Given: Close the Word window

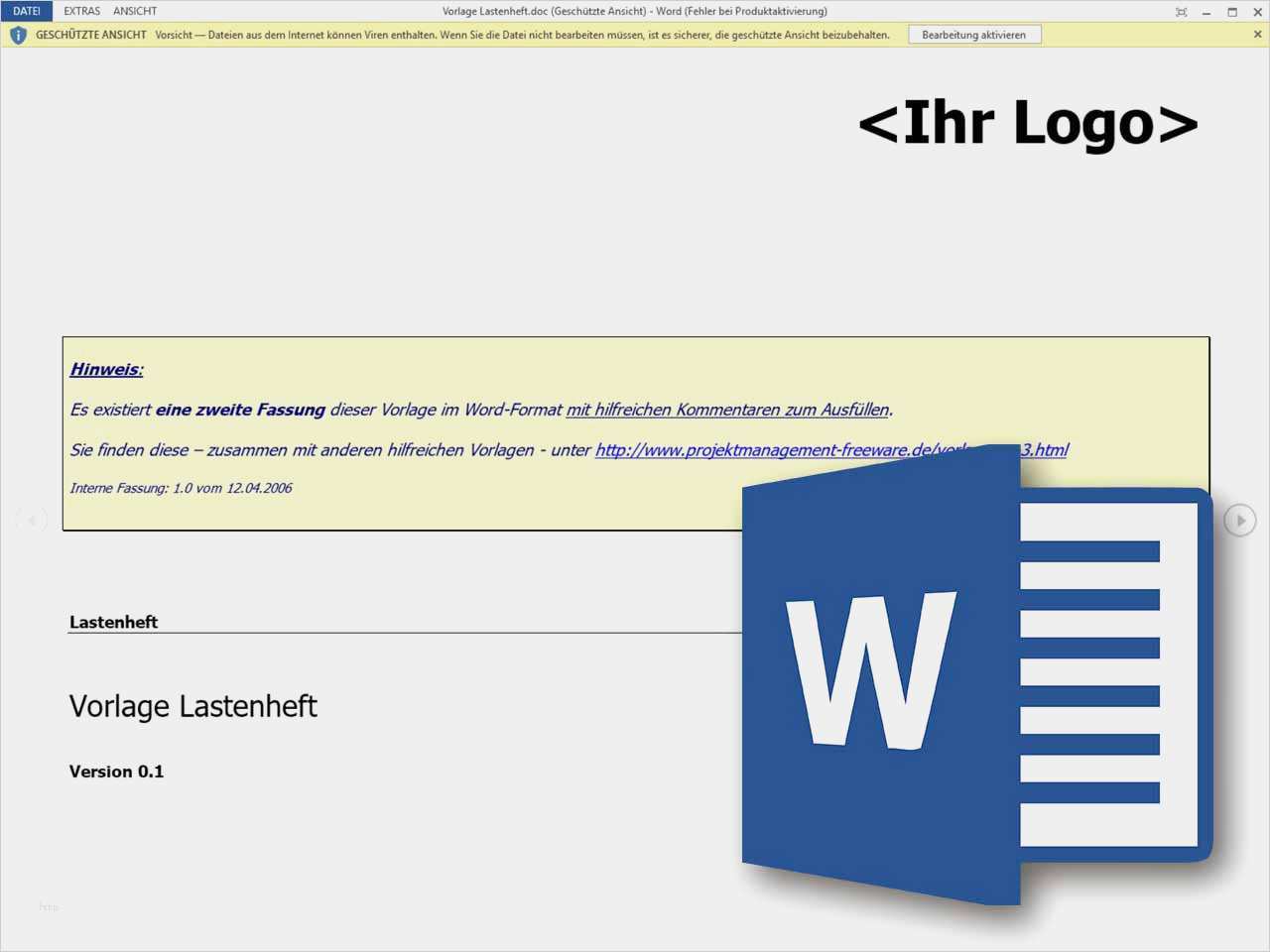Looking at the screenshot, I should [x=1258, y=12].
